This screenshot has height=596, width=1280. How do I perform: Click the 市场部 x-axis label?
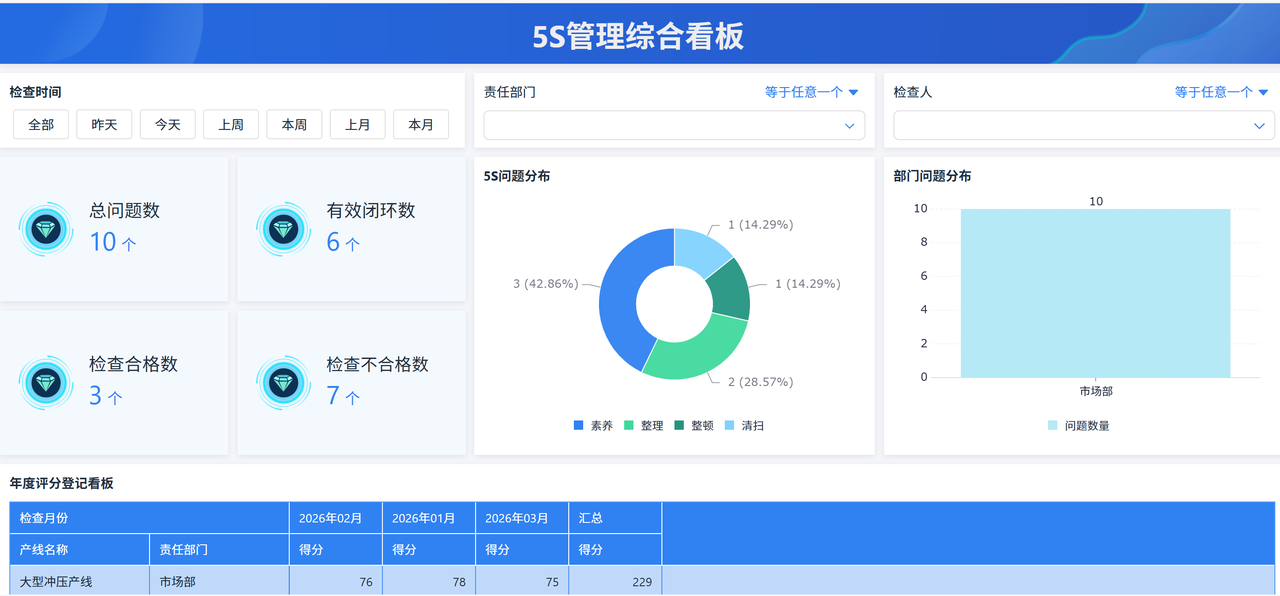pyautogui.click(x=1096, y=392)
